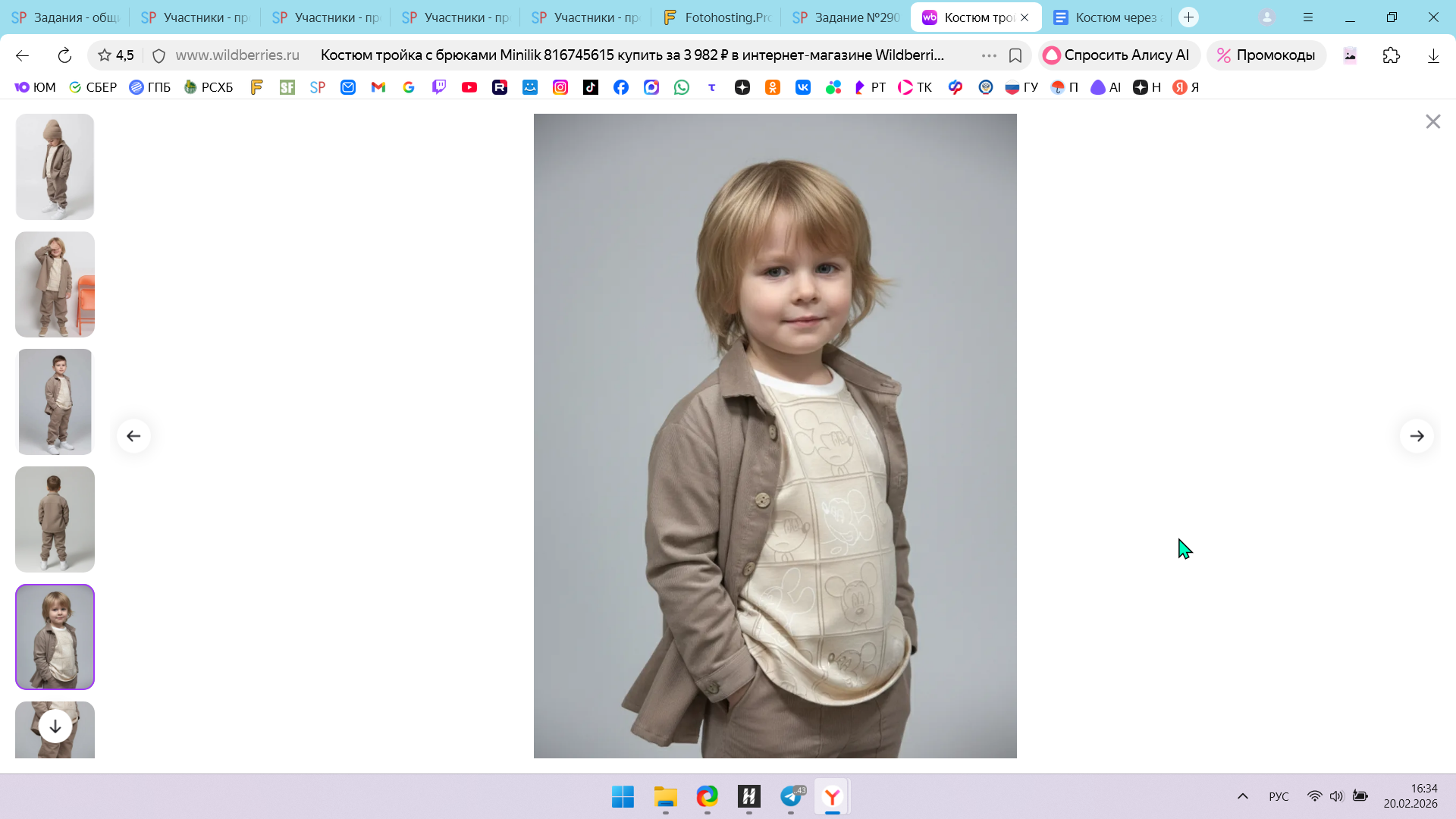Close the image gallery viewer
Viewport: 1456px width, 819px height.
pos(1432,122)
